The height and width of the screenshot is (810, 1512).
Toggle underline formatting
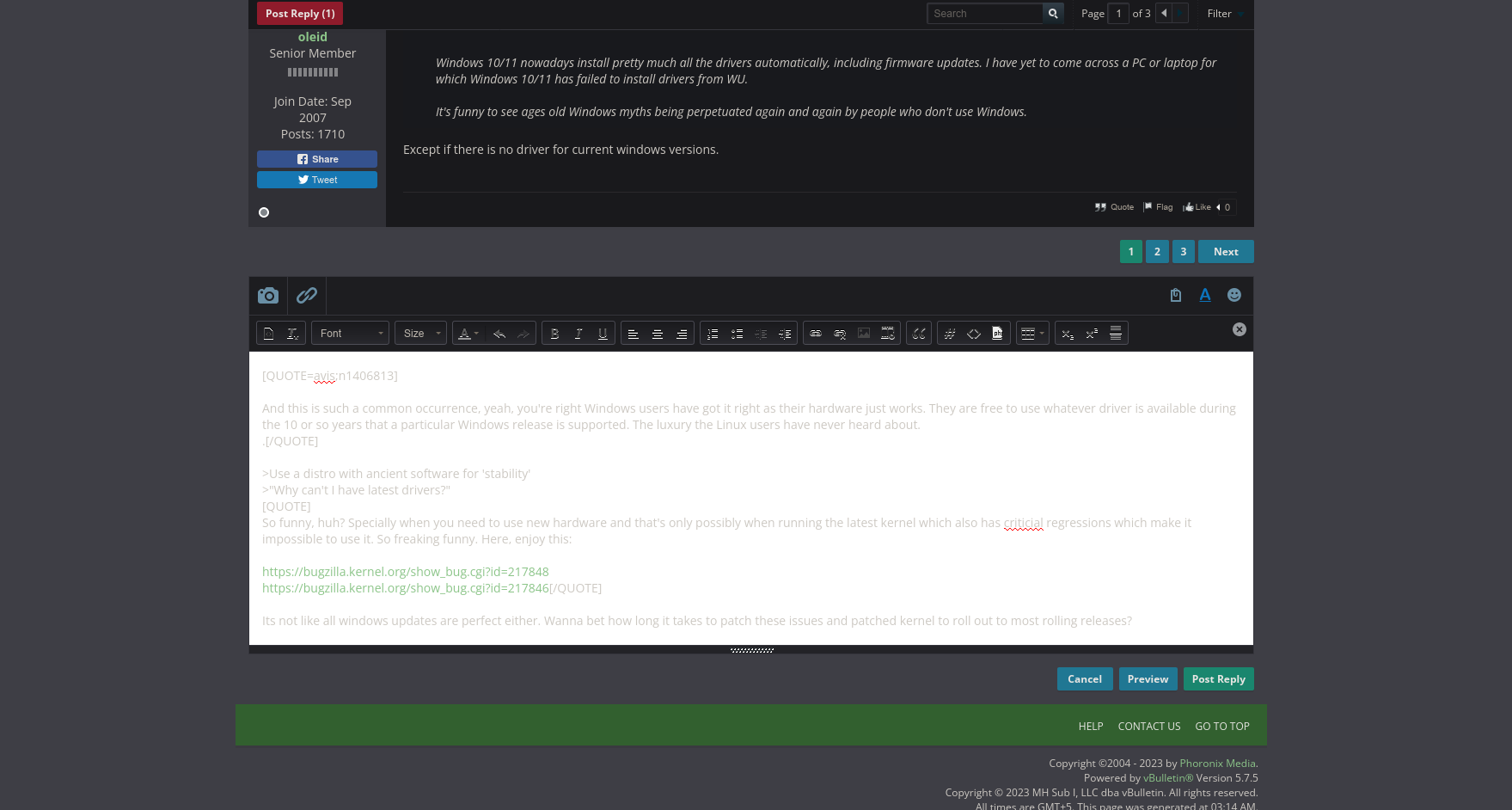coord(602,333)
